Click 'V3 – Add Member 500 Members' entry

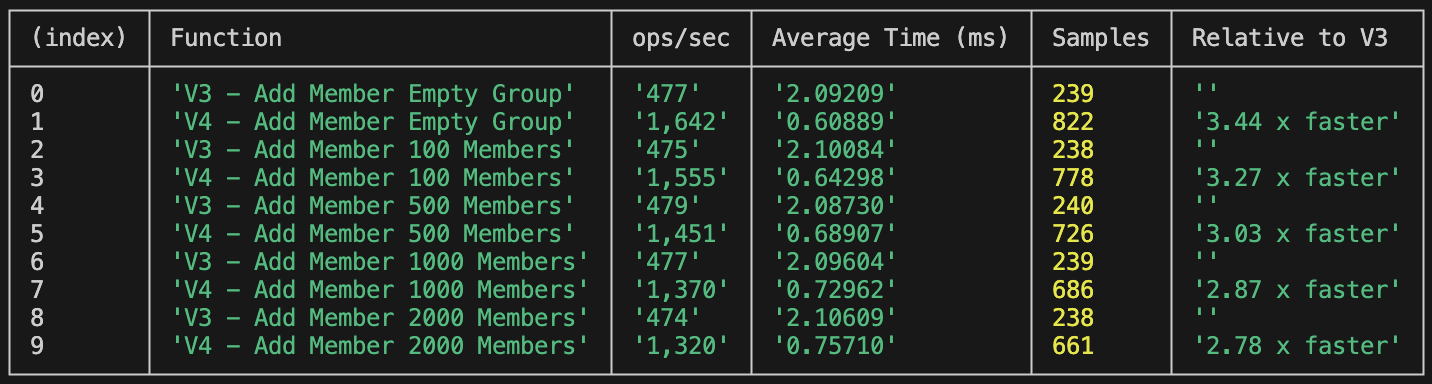pos(373,206)
